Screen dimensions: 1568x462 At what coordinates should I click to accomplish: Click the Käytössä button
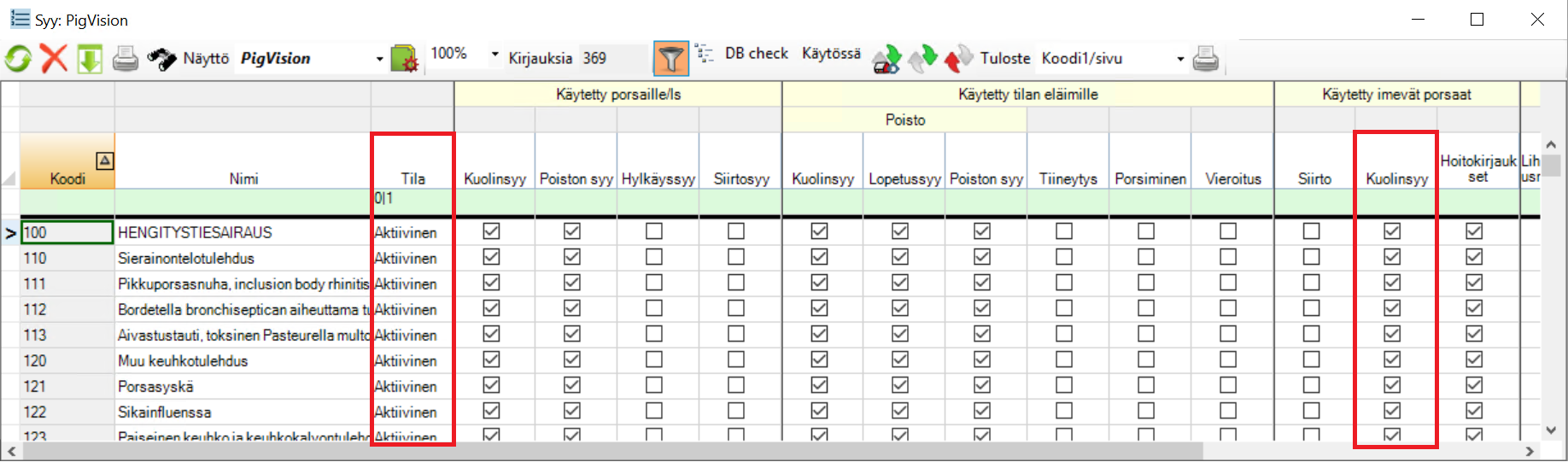coord(831,53)
